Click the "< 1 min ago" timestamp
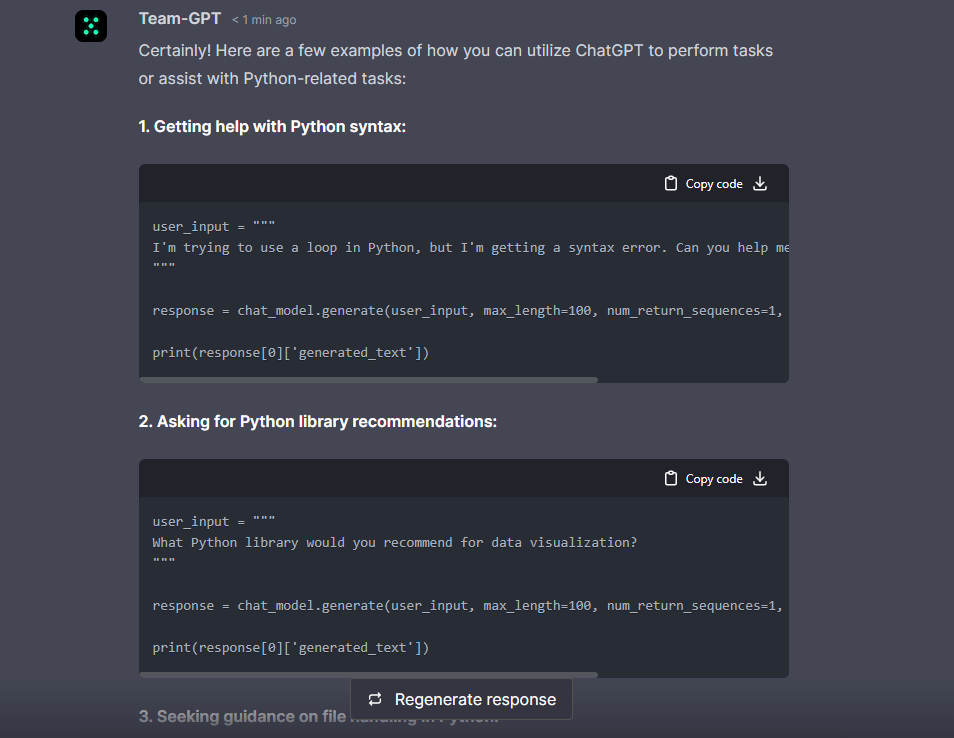Image resolution: width=954 pixels, height=738 pixels. click(x=264, y=20)
